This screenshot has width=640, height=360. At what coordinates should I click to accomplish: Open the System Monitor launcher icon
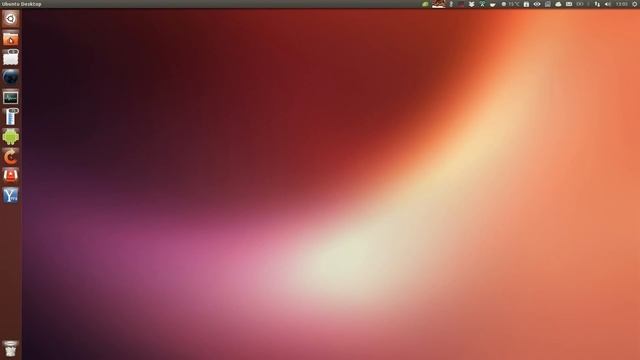[11, 98]
